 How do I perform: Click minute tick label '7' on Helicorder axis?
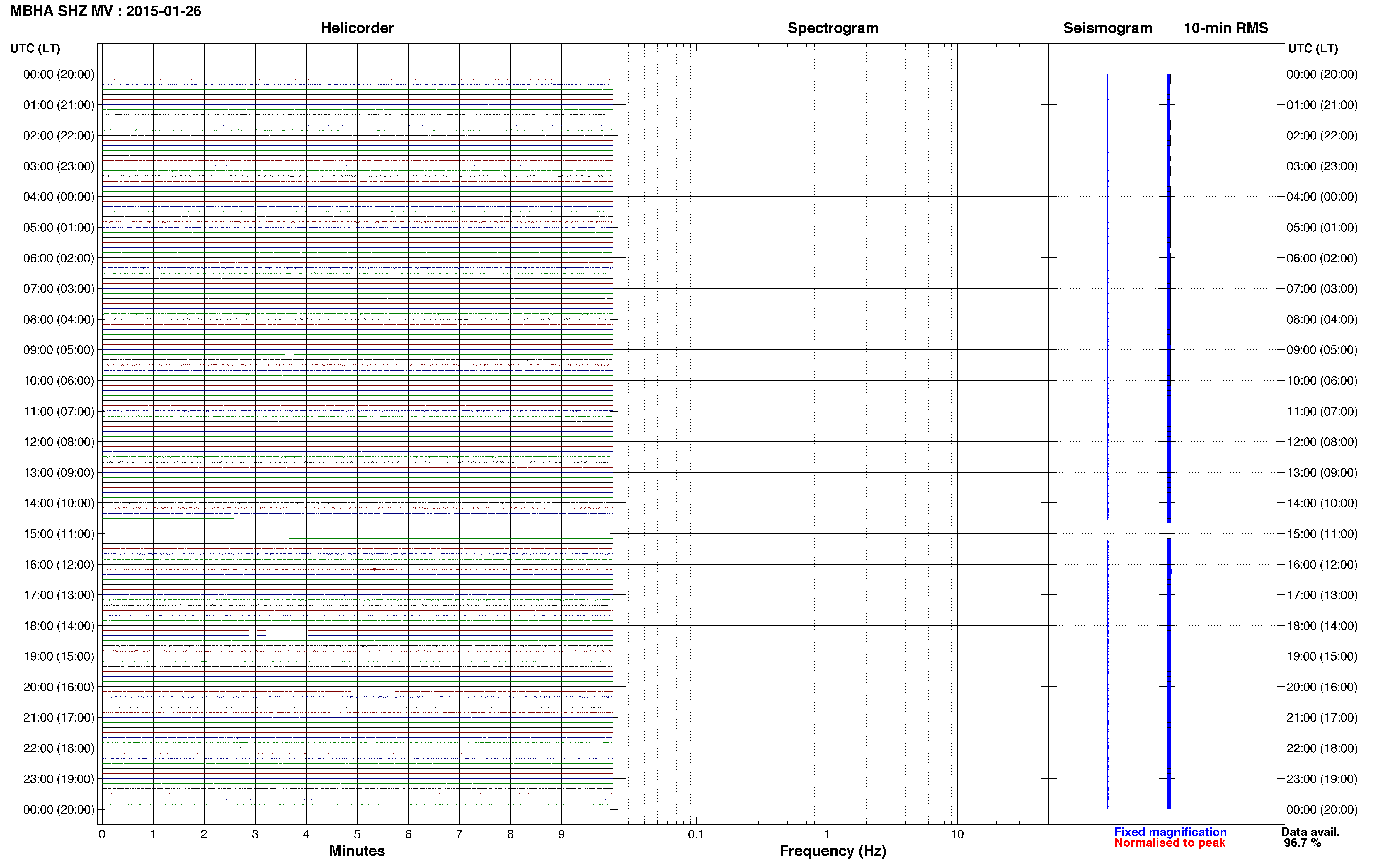459,834
